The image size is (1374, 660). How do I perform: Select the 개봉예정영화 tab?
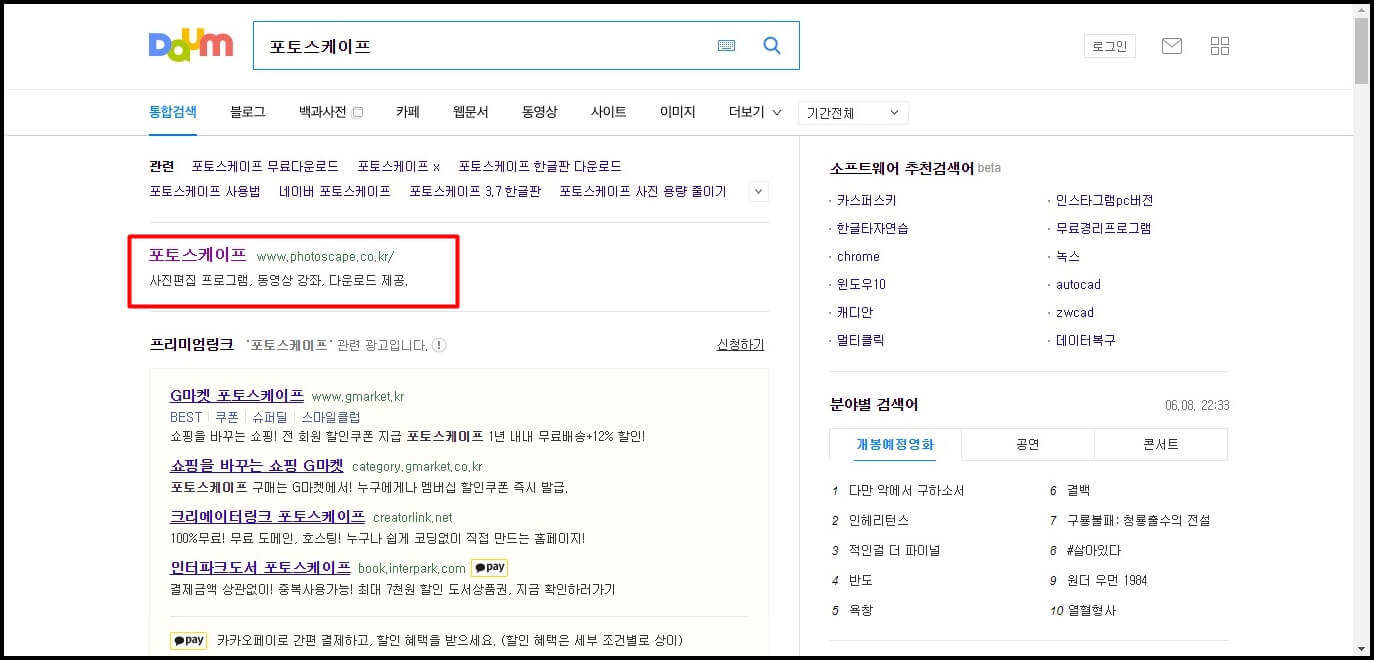click(895, 445)
